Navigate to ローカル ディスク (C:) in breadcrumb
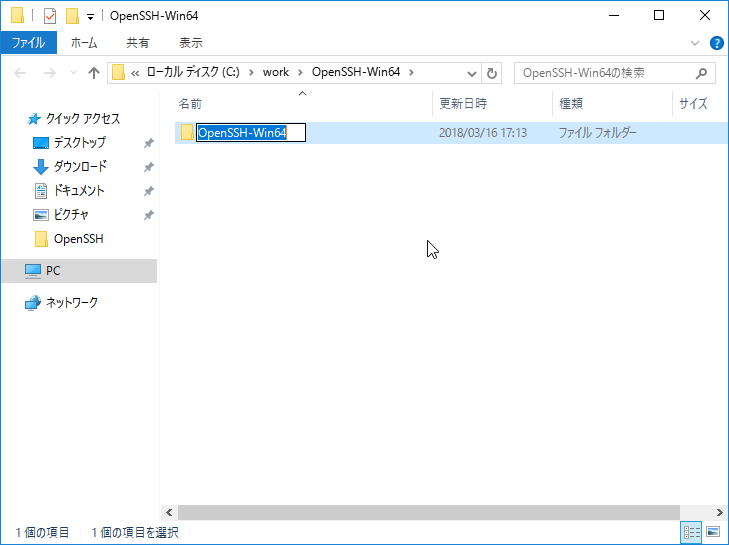This screenshot has width=729, height=545. [193, 72]
